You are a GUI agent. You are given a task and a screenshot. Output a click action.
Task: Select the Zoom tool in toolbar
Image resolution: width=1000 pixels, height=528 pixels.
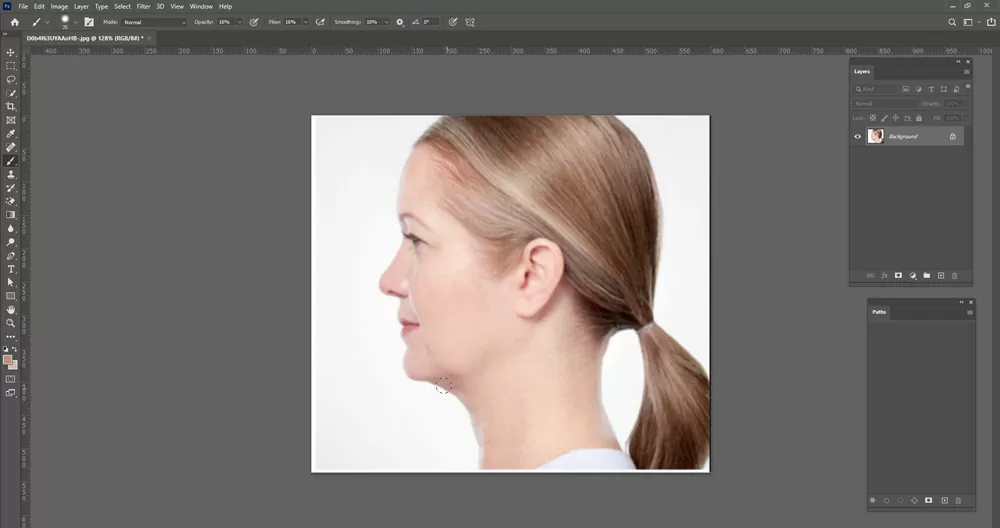pyautogui.click(x=11, y=323)
